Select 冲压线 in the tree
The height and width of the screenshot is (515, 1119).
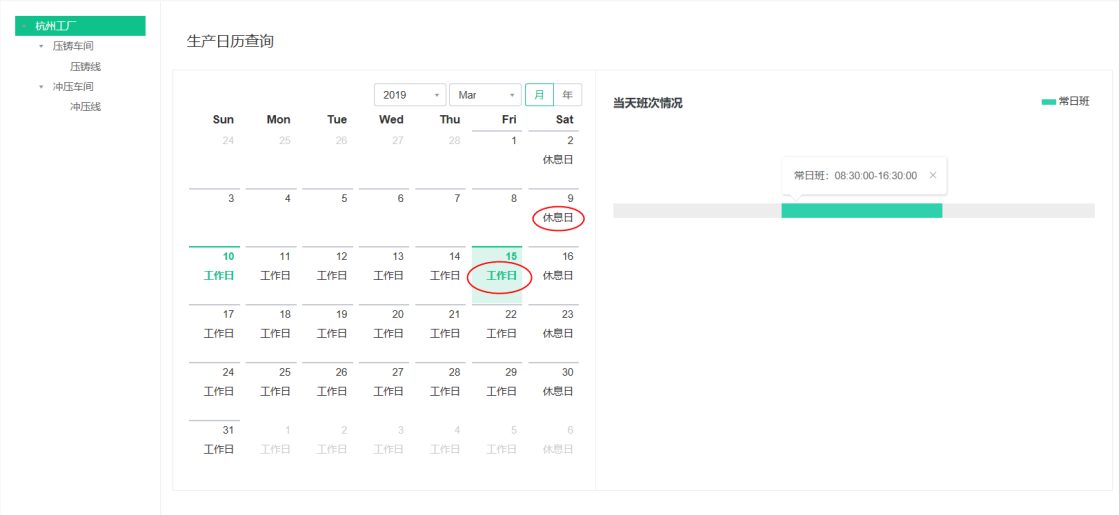[86, 107]
